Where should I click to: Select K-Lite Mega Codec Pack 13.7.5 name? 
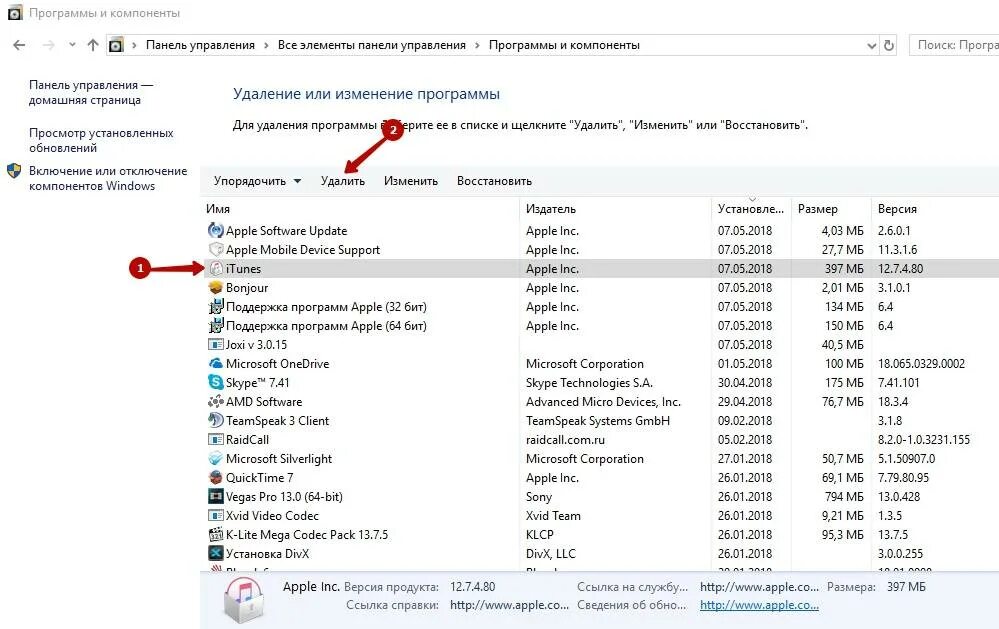(x=306, y=535)
